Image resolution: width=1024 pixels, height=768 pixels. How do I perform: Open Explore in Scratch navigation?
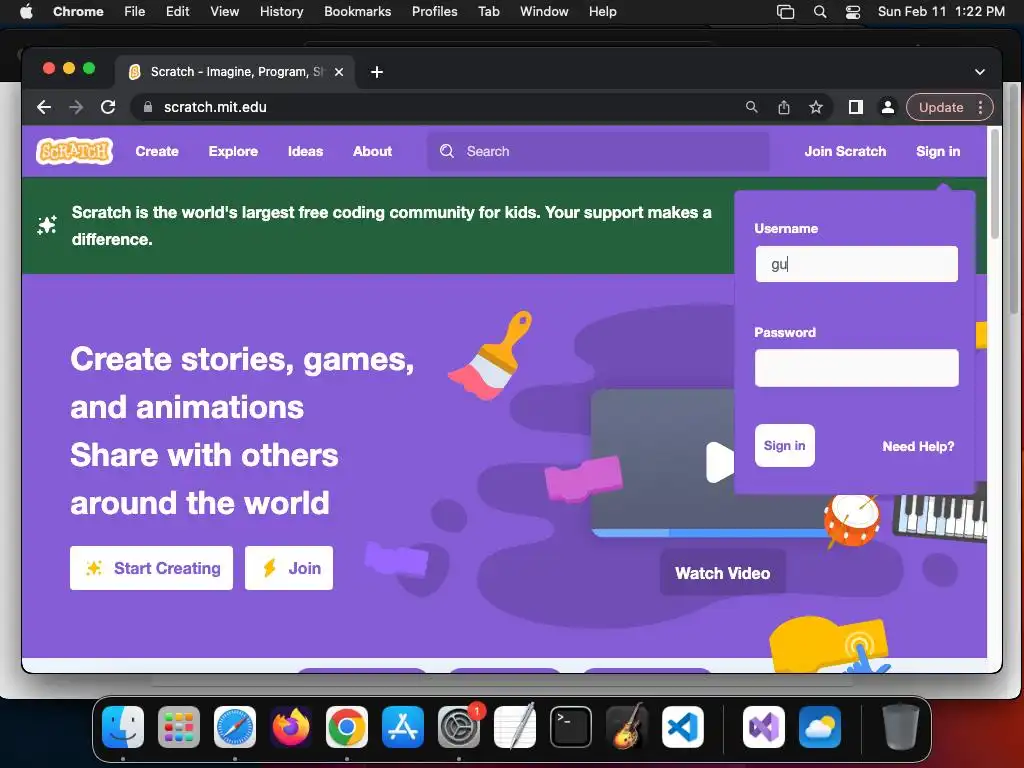(x=233, y=151)
